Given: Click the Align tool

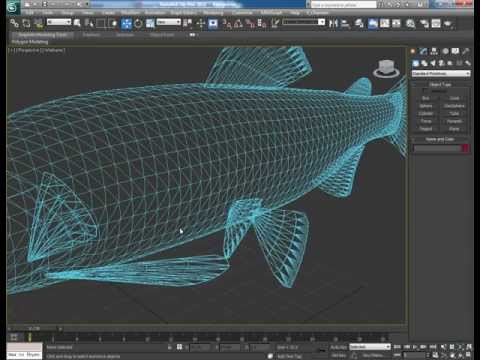Looking at the screenshot, I should [345, 23].
